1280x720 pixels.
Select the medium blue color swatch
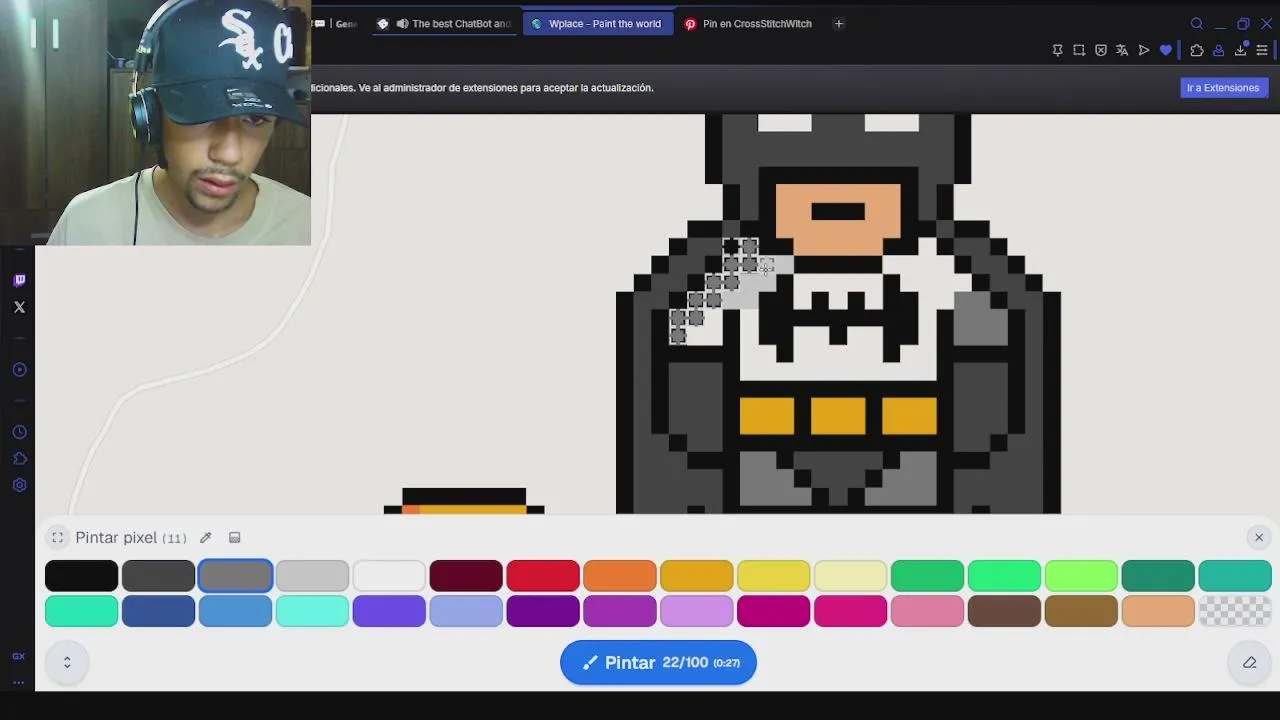pos(235,611)
